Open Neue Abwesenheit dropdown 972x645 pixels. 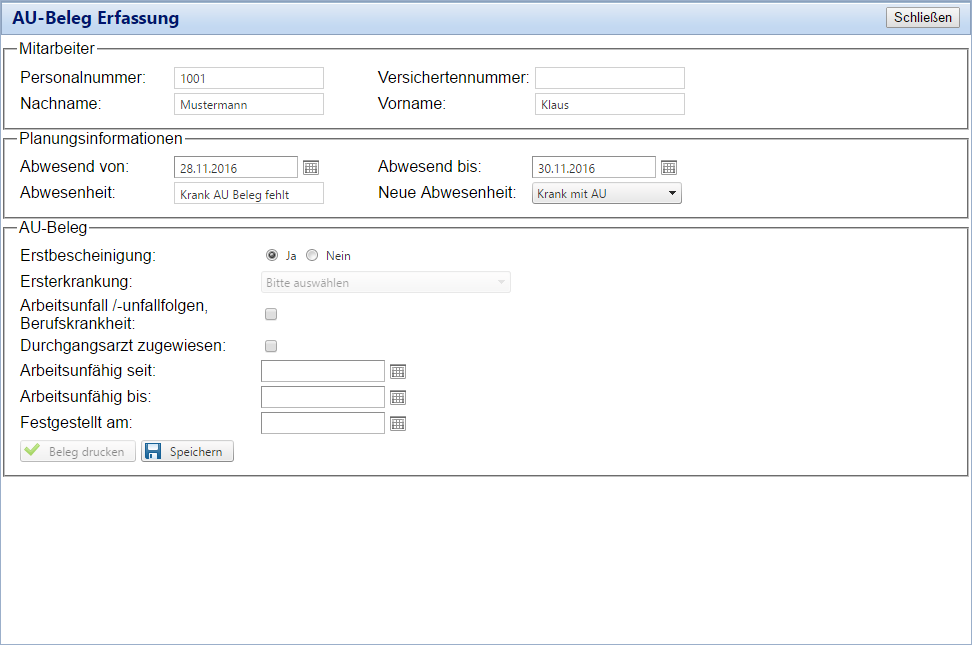[x=607, y=194]
